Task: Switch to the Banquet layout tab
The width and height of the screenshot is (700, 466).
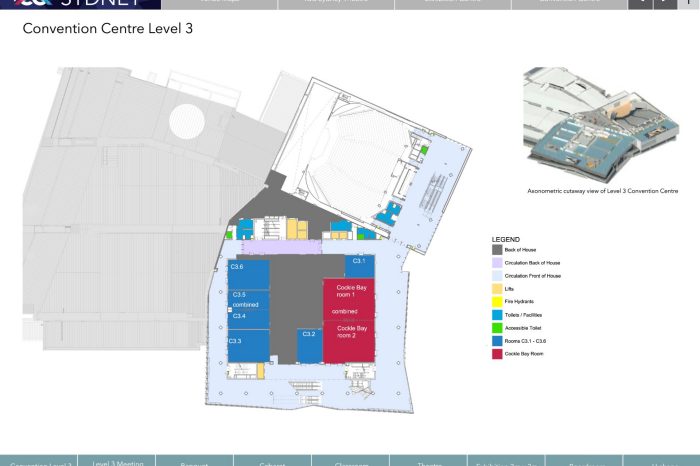Action: point(194,462)
